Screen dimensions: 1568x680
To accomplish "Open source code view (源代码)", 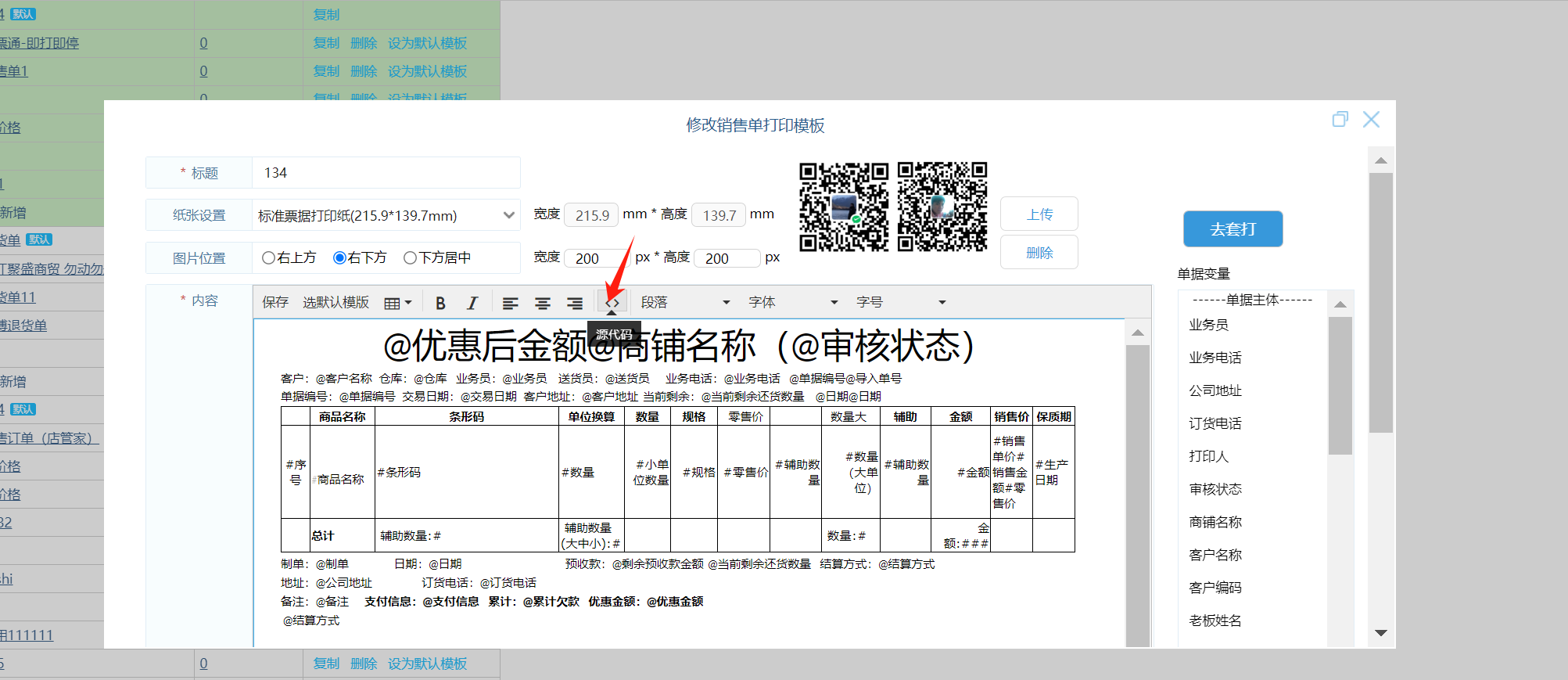I will click(x=612, y=303).
